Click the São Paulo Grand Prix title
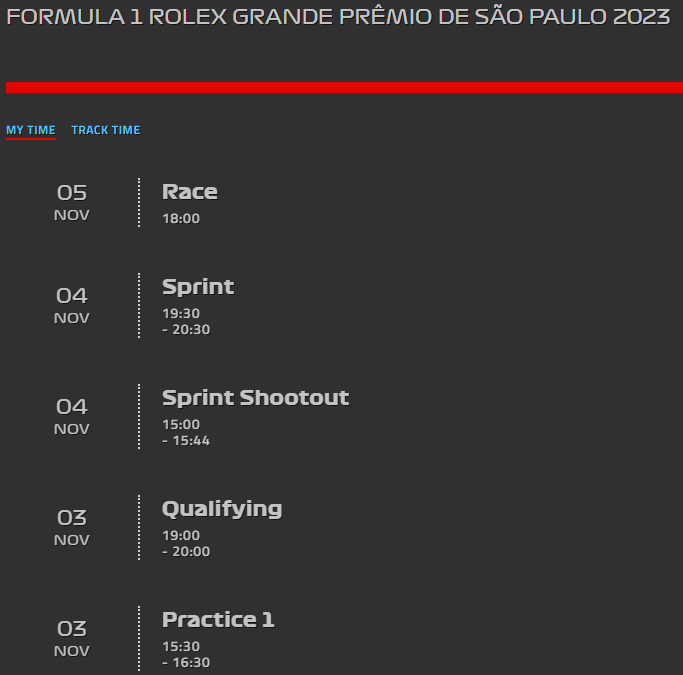 tap(338, 17)
